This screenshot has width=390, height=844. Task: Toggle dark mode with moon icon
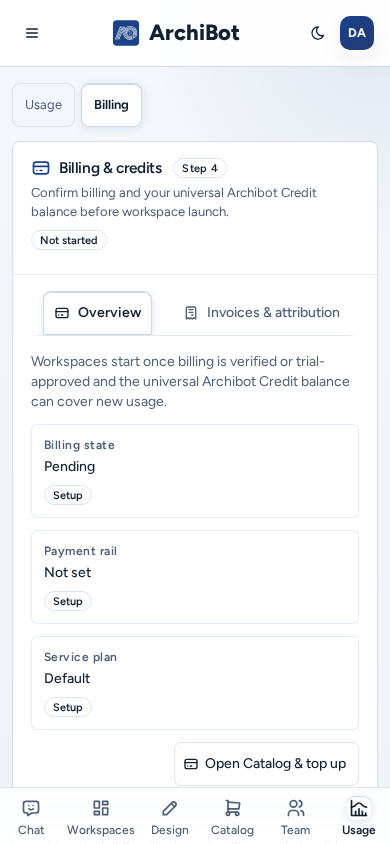tap(317, 33)
